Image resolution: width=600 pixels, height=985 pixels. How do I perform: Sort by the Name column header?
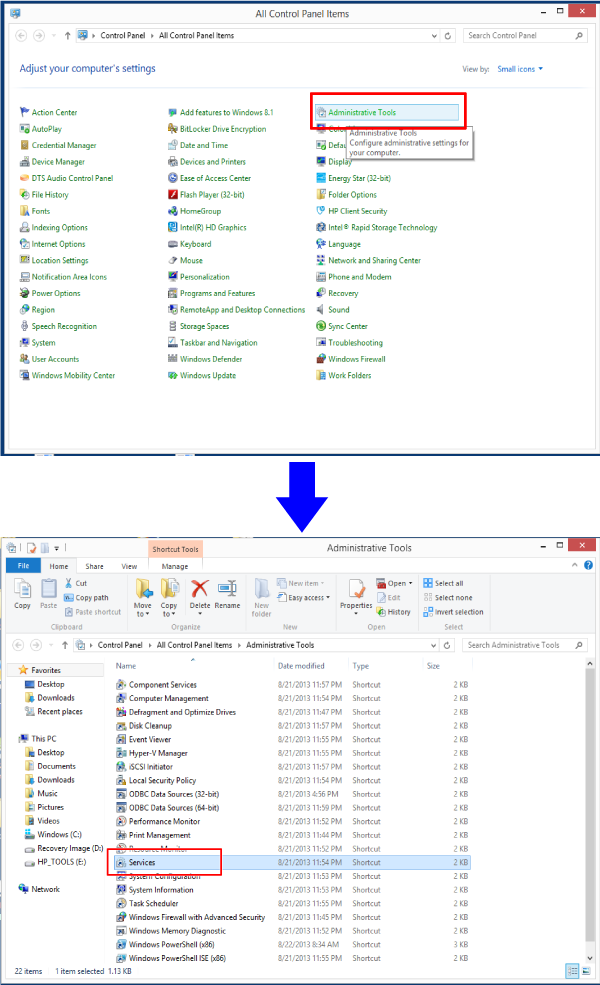tap(126, 666)
